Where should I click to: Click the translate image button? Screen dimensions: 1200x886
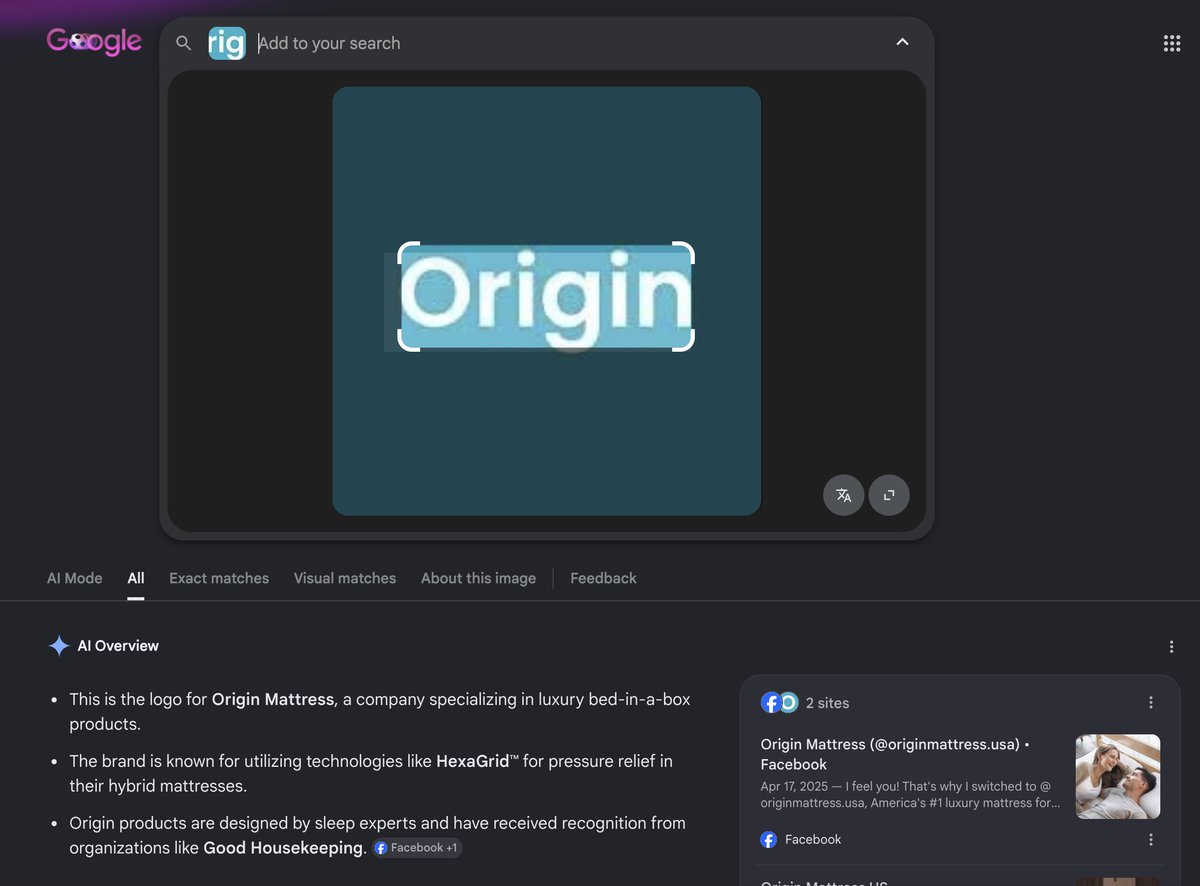[843, 495]
